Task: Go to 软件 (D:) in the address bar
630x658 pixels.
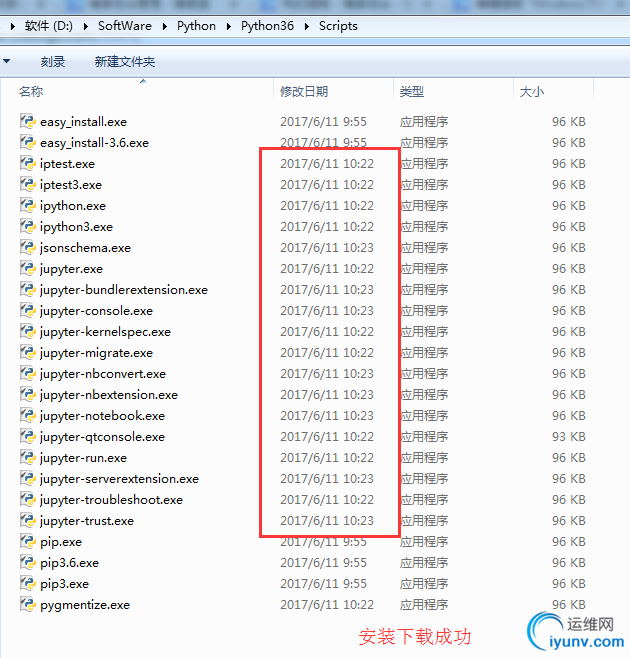Action: [x=49, y=26]
